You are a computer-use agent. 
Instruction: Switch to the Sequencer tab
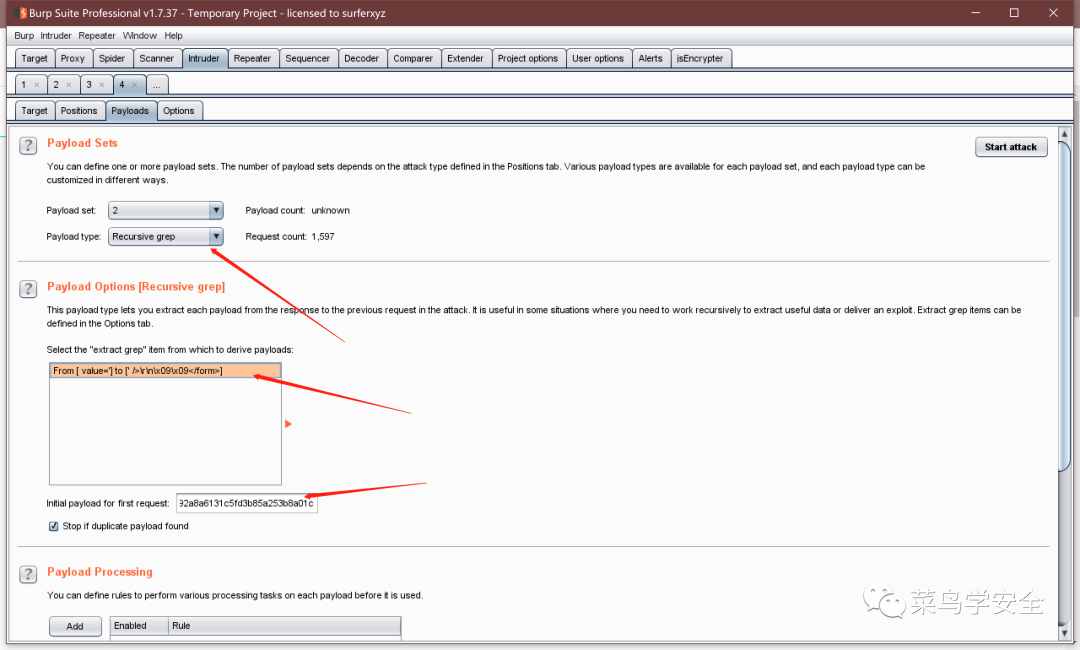point(307,59)
